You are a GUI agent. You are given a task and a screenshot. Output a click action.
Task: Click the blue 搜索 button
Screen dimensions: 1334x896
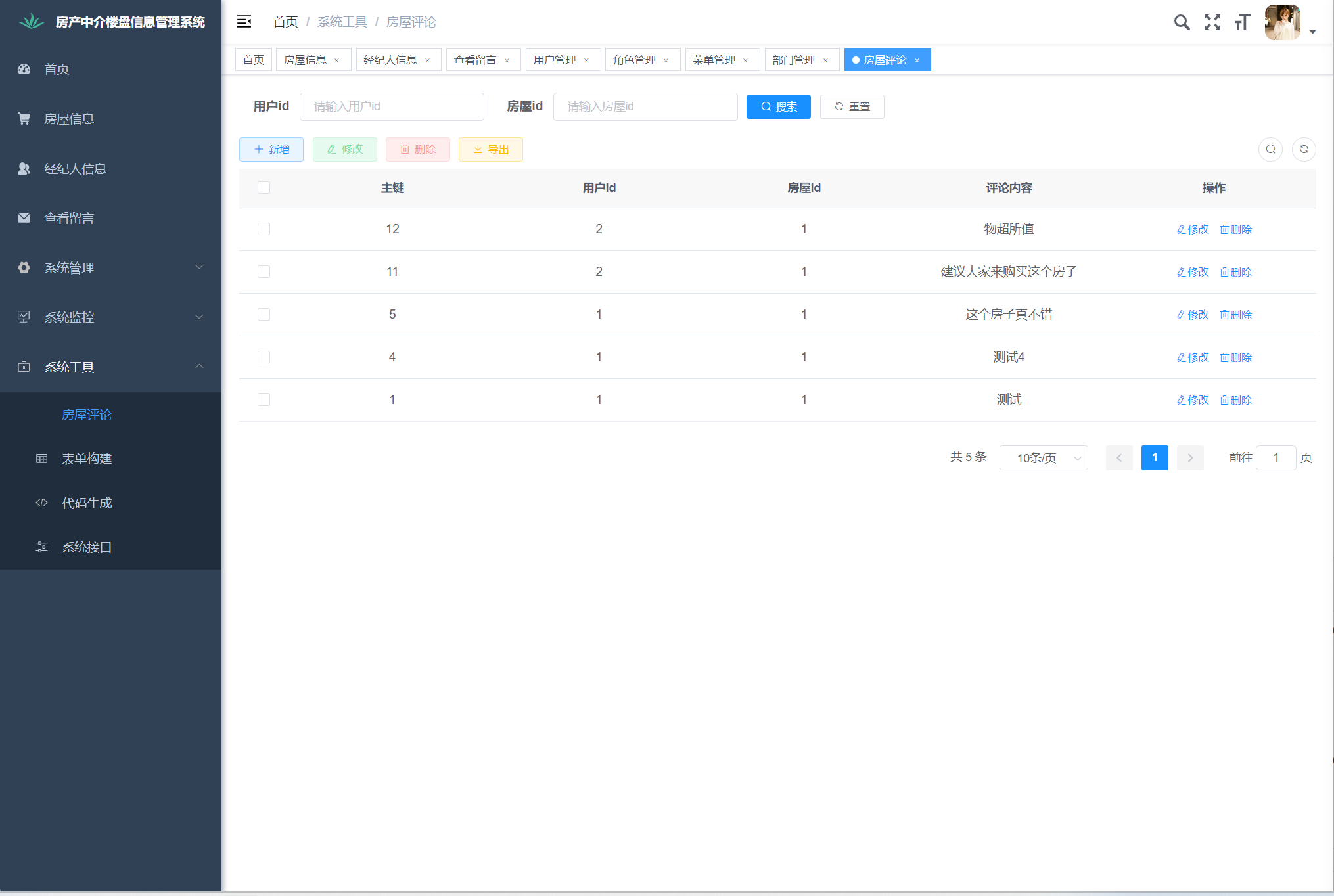pos(778,106)
